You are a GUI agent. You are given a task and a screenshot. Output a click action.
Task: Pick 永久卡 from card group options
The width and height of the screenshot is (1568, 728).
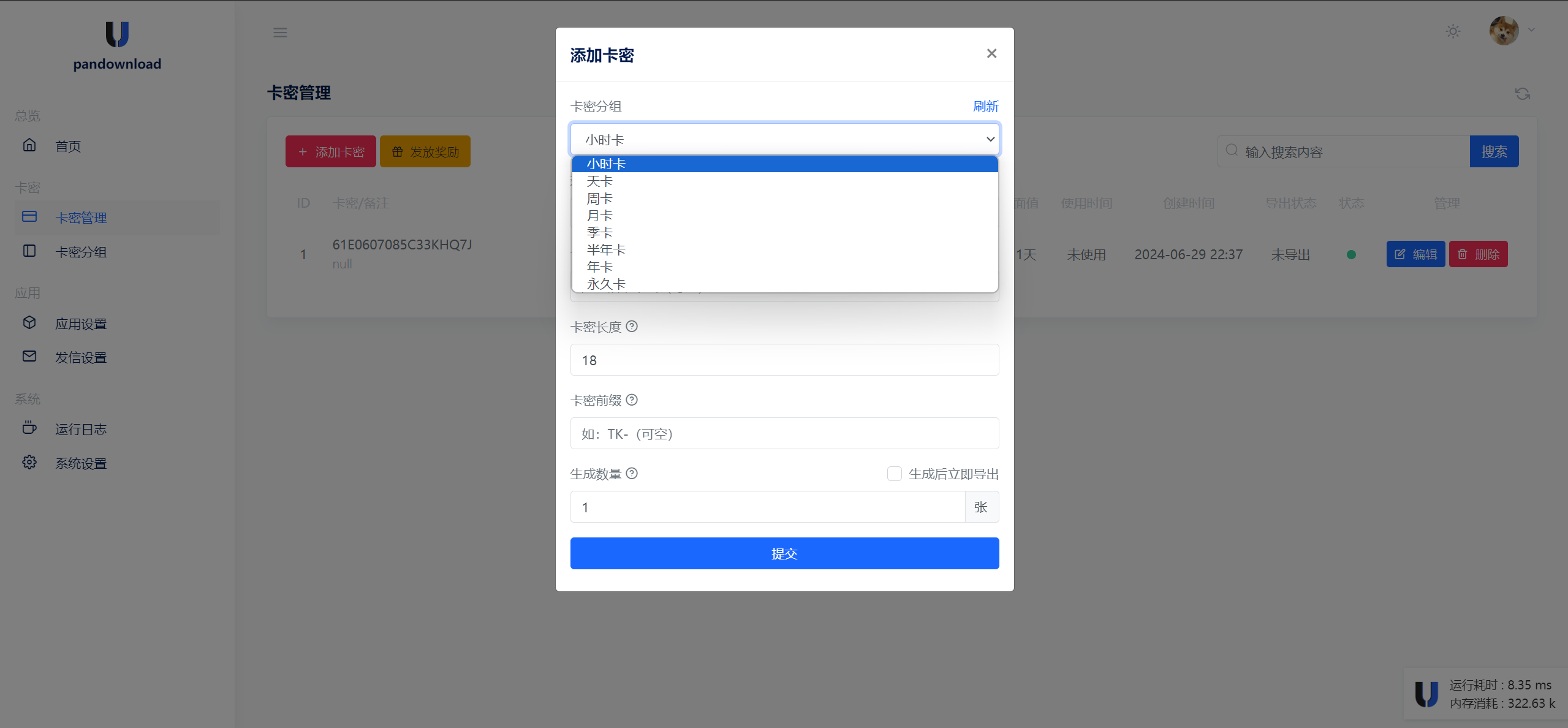[x=605, y=284]
